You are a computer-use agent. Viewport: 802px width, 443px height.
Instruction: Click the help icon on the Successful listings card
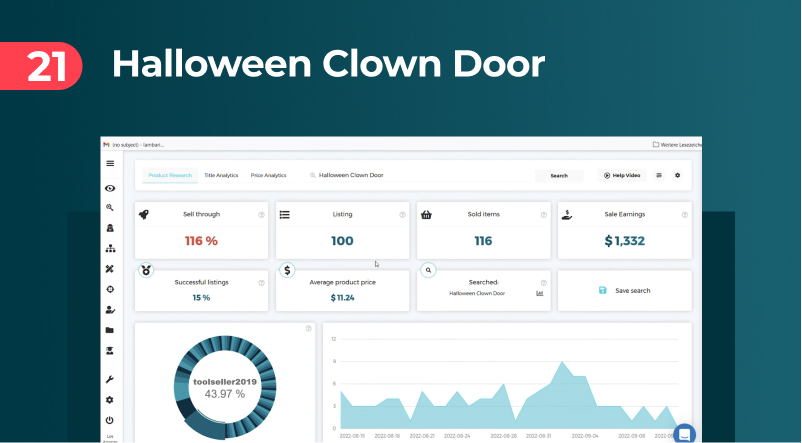(x=261, y=283)
